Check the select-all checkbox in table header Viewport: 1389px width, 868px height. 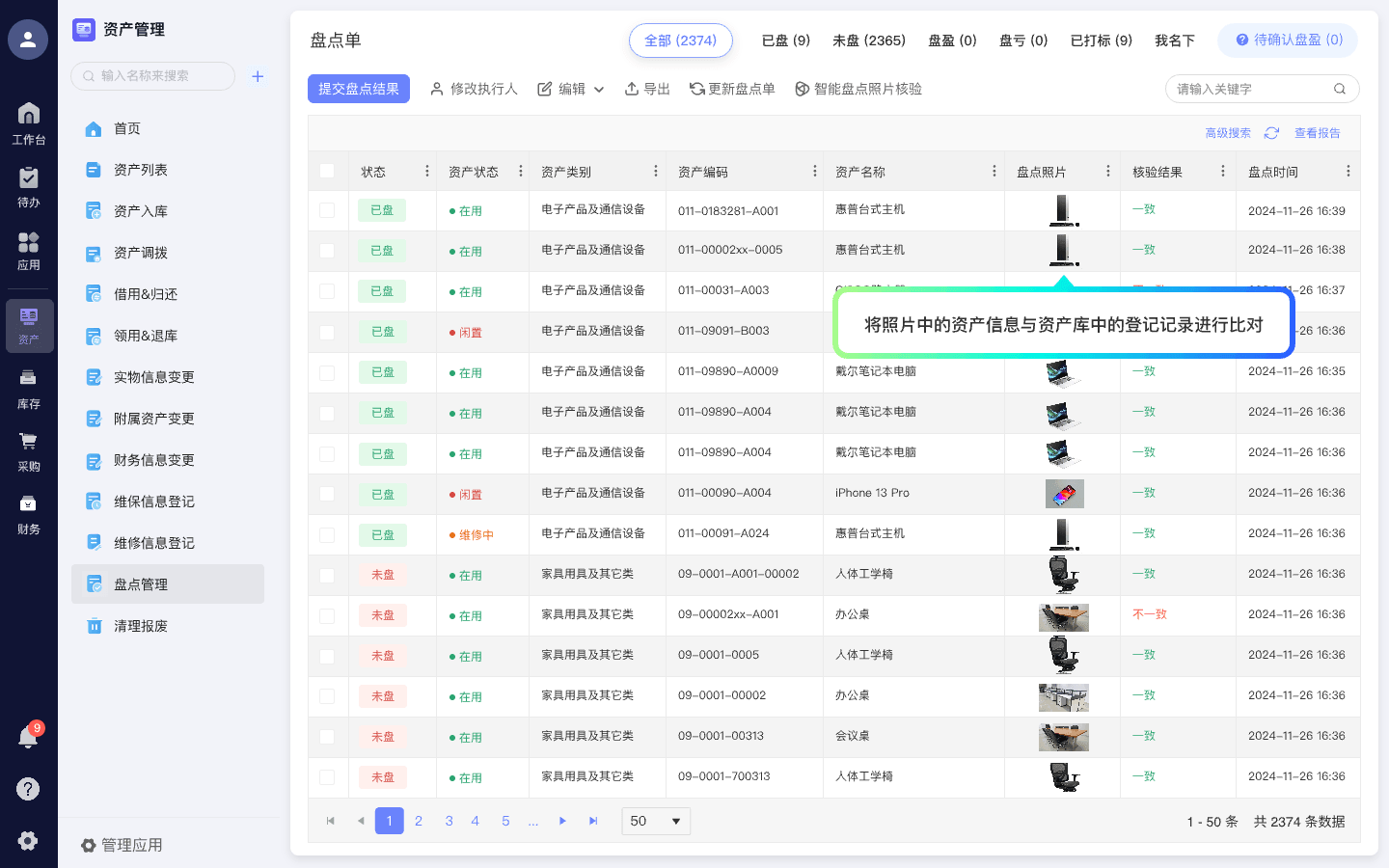point(327,170)
